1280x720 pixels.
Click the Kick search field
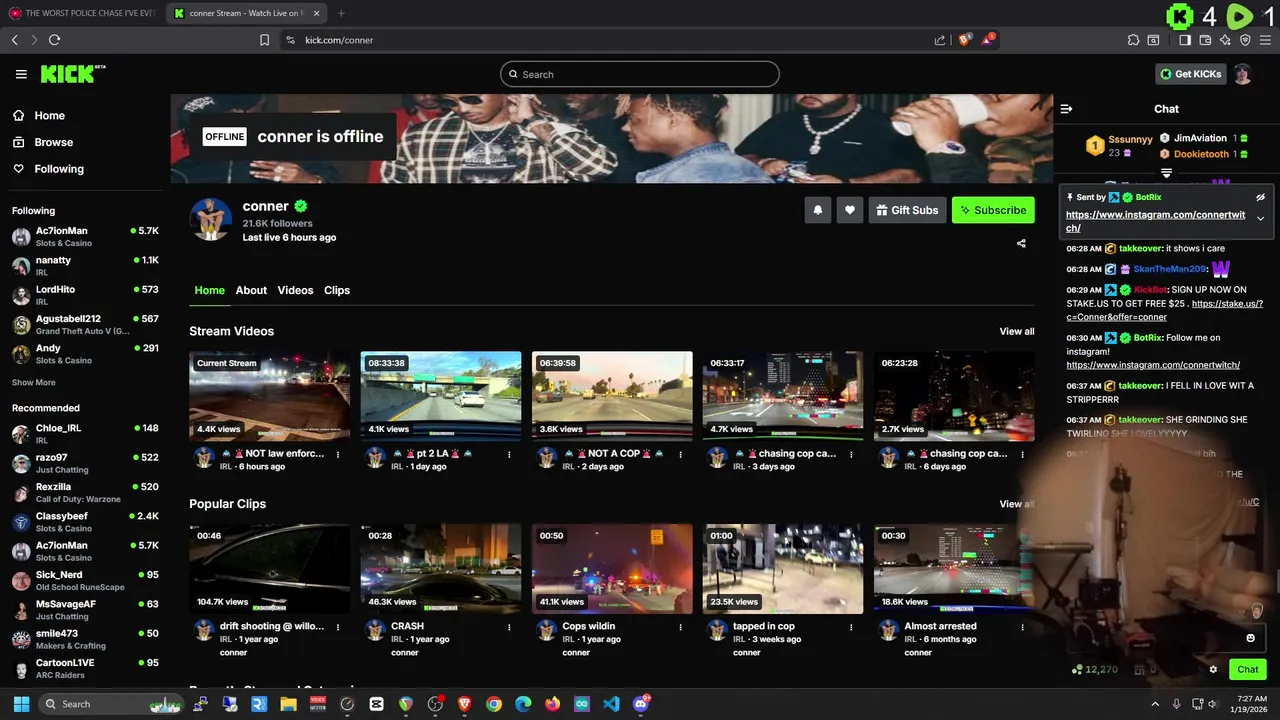640,74
